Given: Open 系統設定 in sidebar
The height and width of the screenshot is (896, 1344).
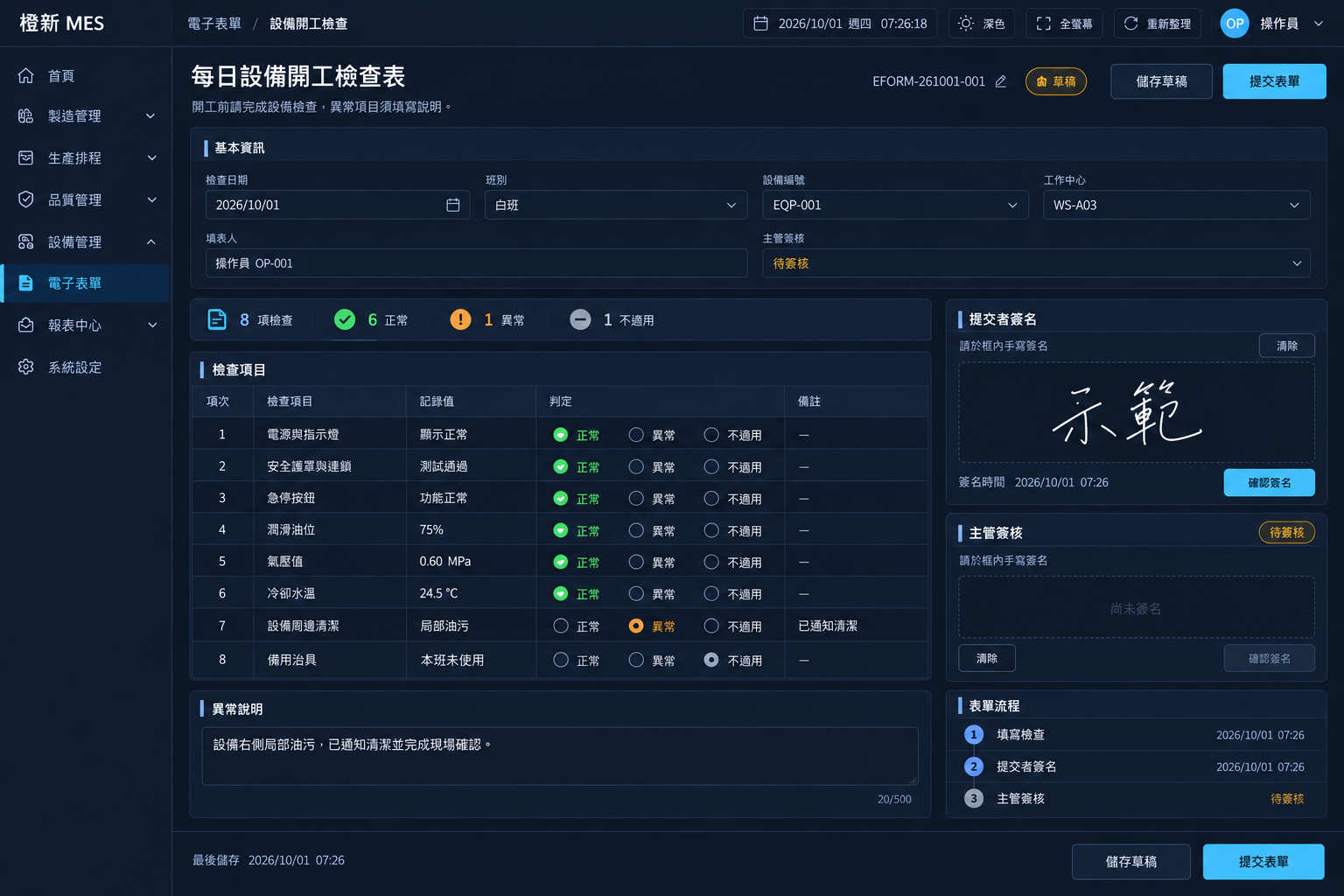Looking at the screenshot, I should pos(85,367).
